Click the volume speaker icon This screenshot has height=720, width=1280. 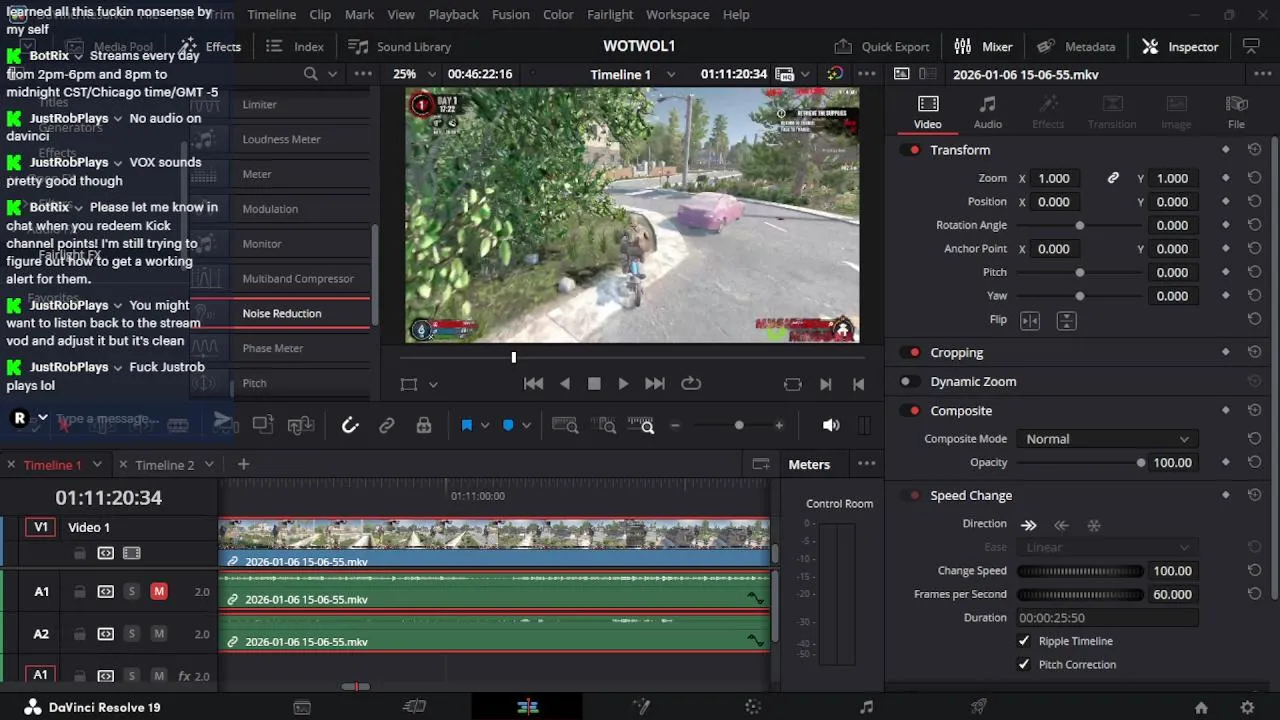click(831, 426)
